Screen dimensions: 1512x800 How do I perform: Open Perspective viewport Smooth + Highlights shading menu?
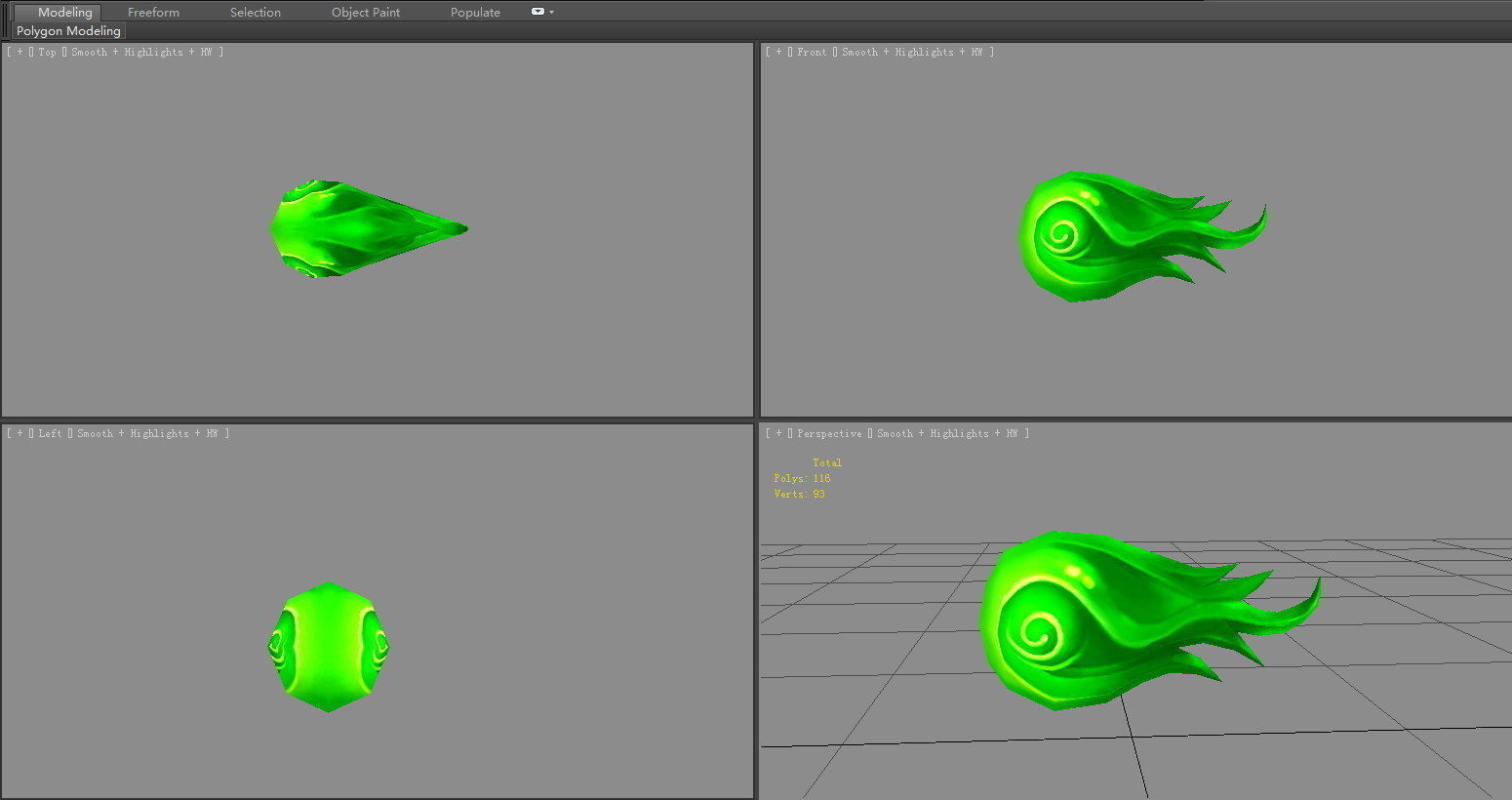pos(947,433)
